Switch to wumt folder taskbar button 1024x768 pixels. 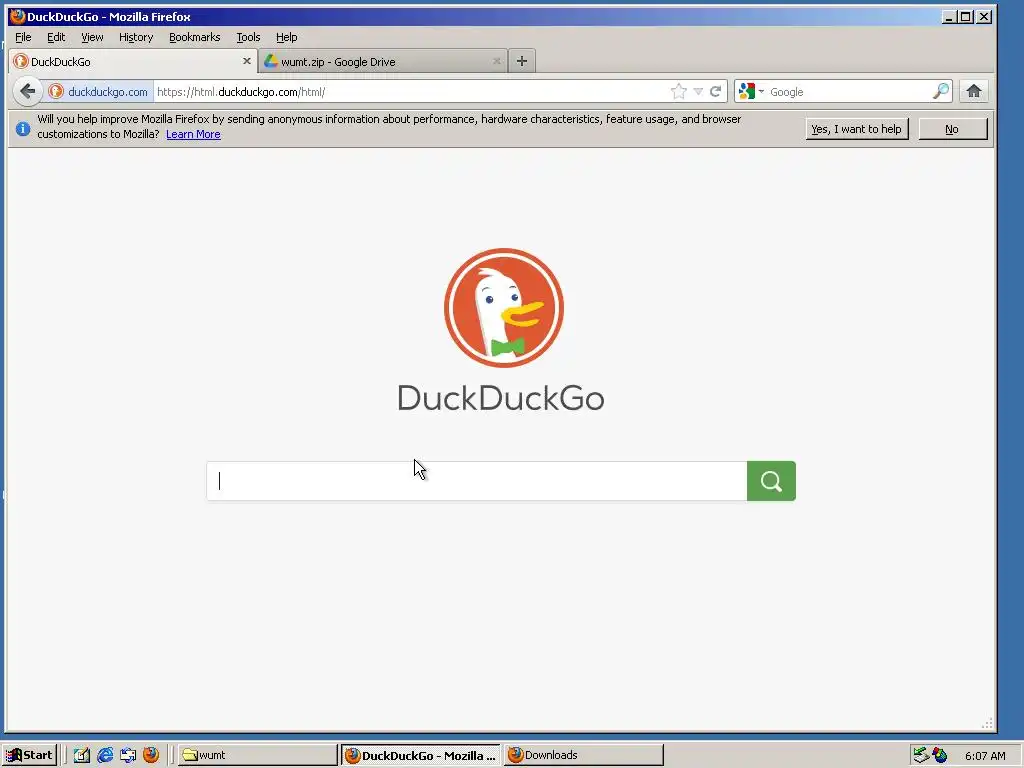[257, 755]
